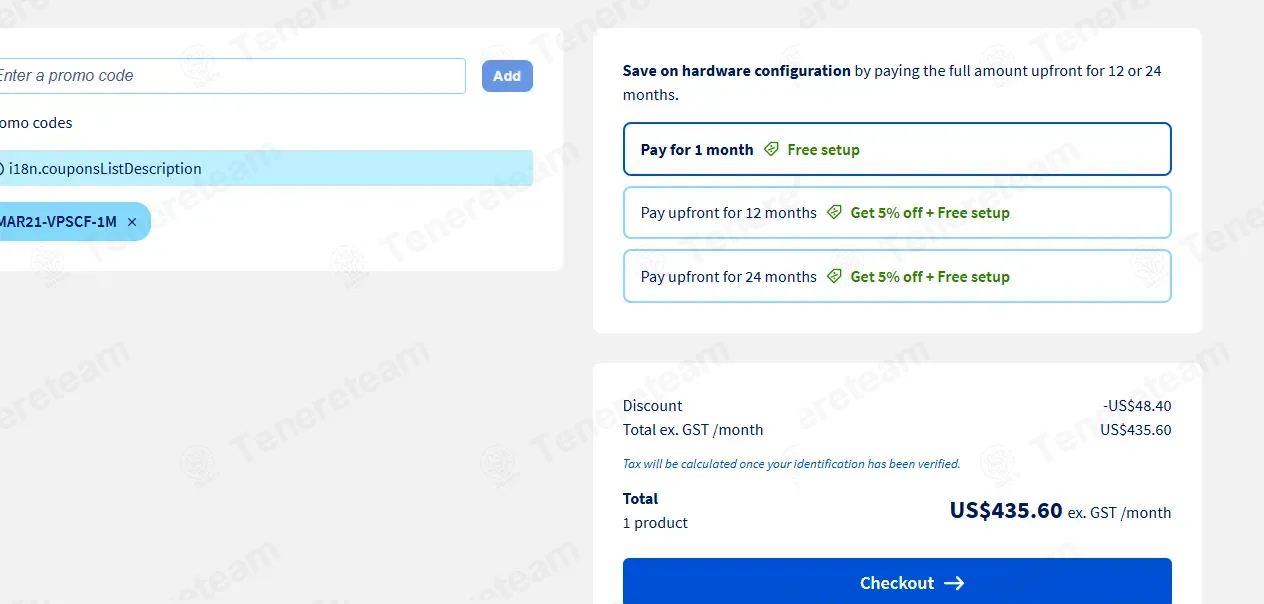Image resolution: width=1264 pixels, height=604 pixels.
Task: Select the Pay for 1 month option
Action: pos(697,150)
